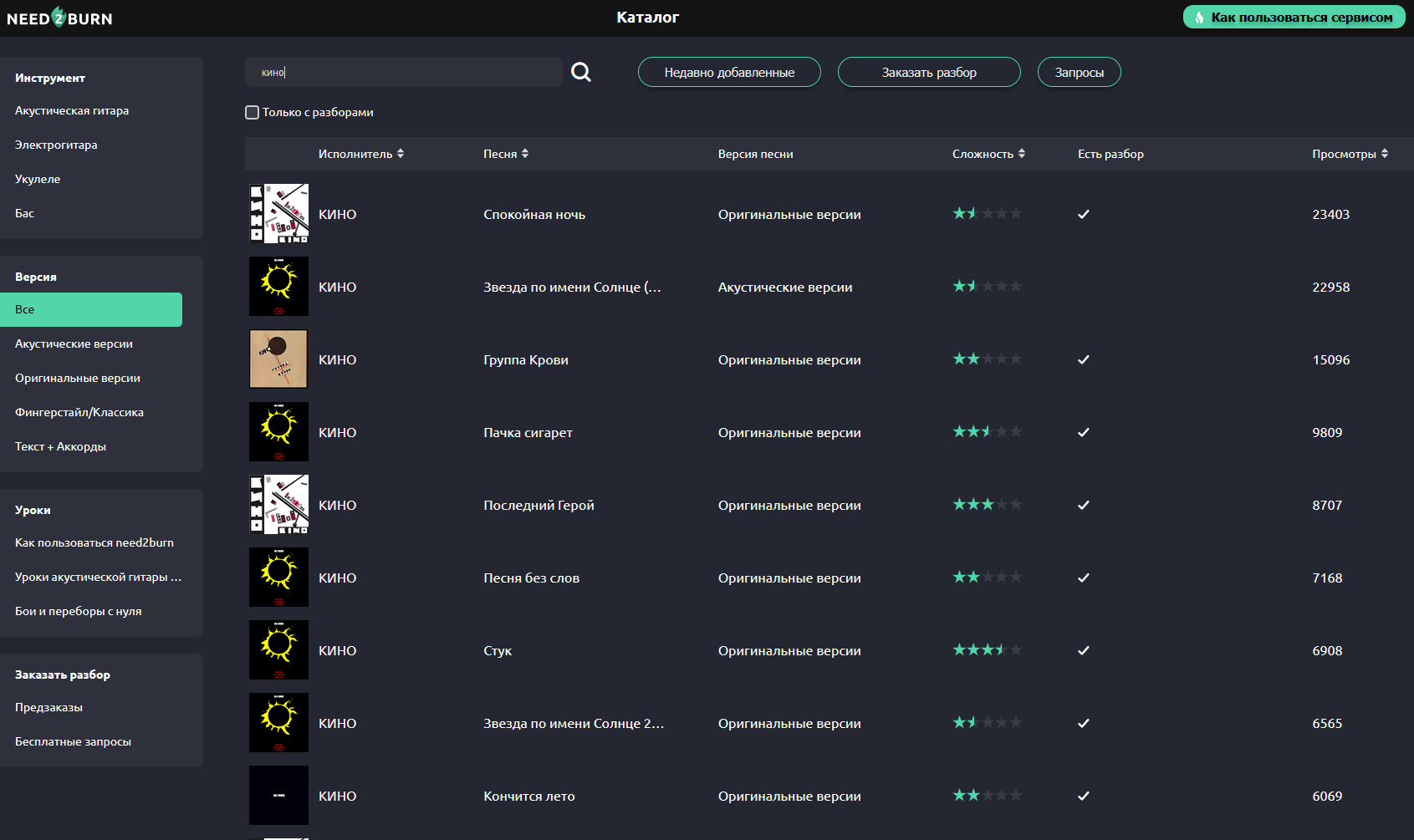Click the разбор checkmark for Пачка сигарет
The image size is (1414, 840).
pyautogui.click(x=1084, y=432)
